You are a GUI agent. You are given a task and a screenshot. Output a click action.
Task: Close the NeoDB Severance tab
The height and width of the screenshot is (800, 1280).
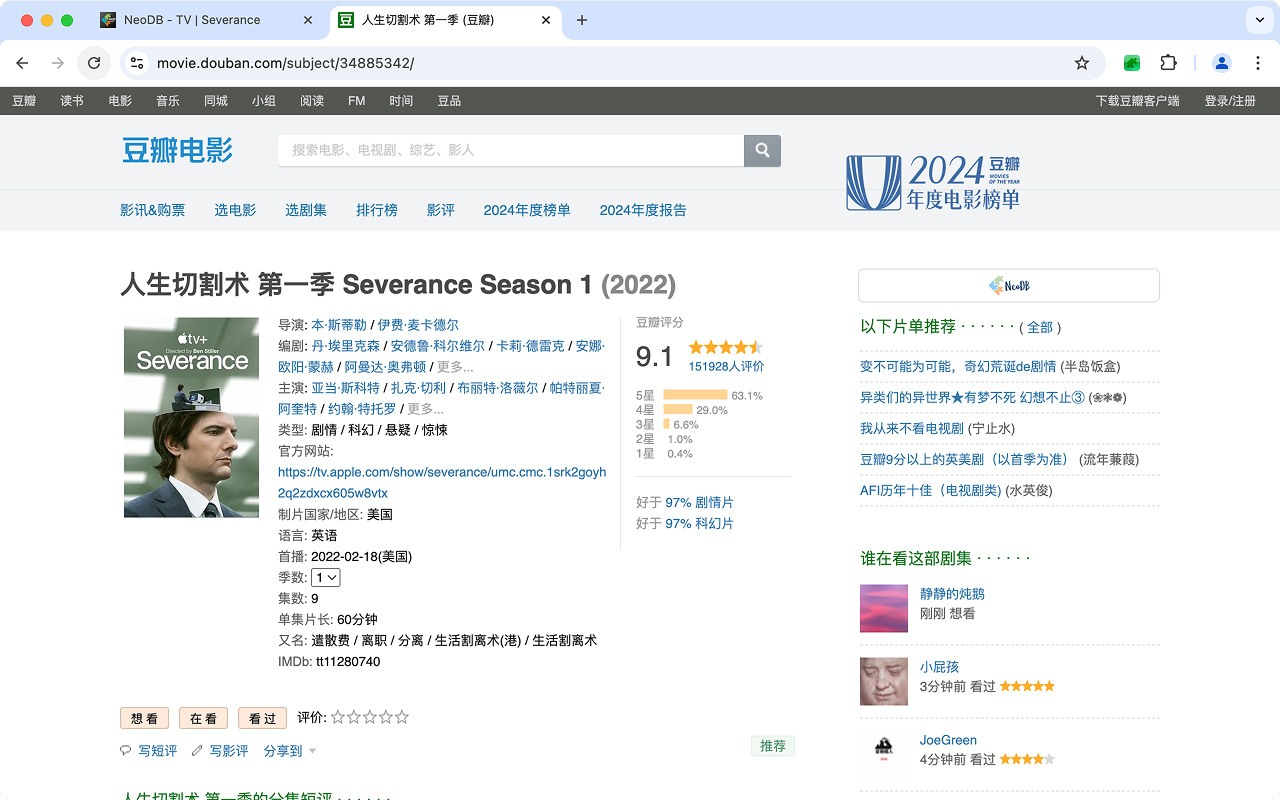[x=309, y=20]
